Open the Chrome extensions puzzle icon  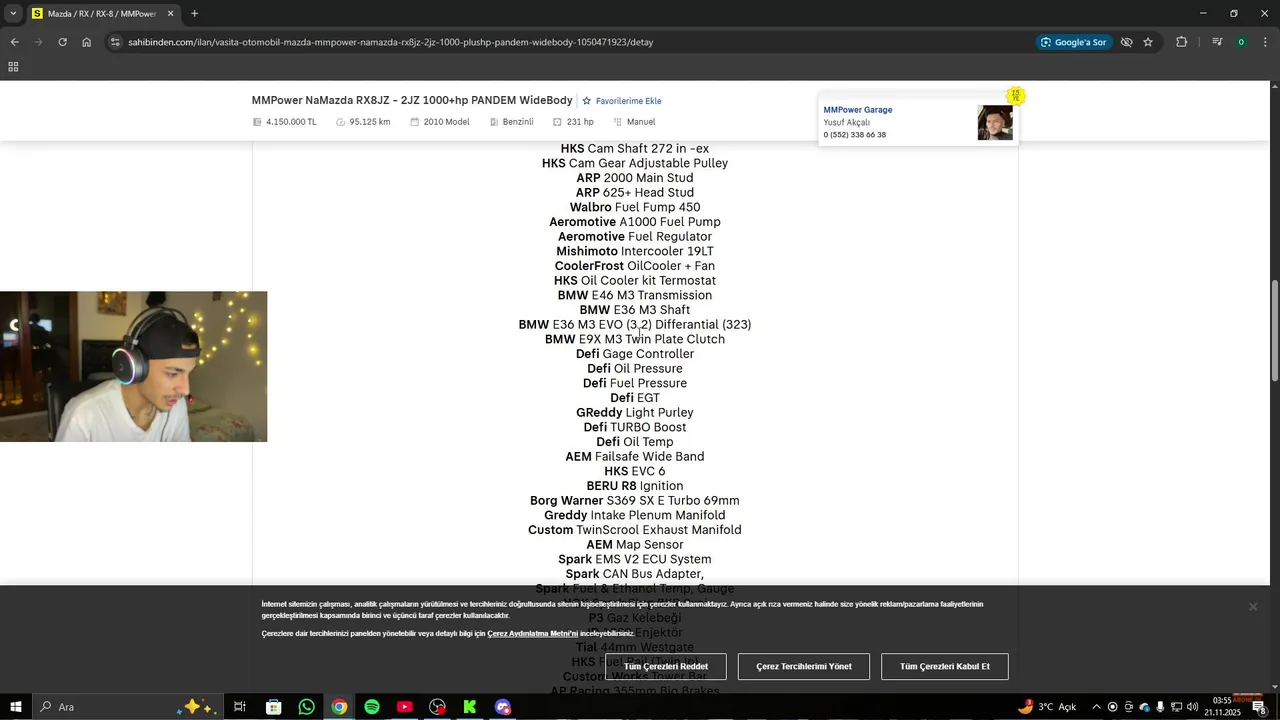point(1182,42)
